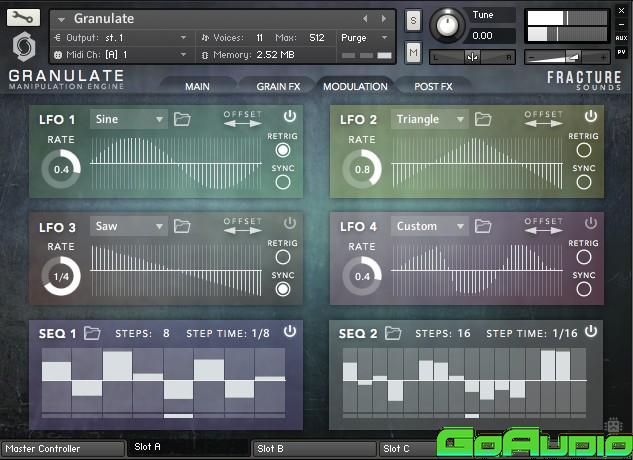The width and height of the screenshot is (633, 460).
Task: Select the MODULATION tab
Action: pos(355,86)
